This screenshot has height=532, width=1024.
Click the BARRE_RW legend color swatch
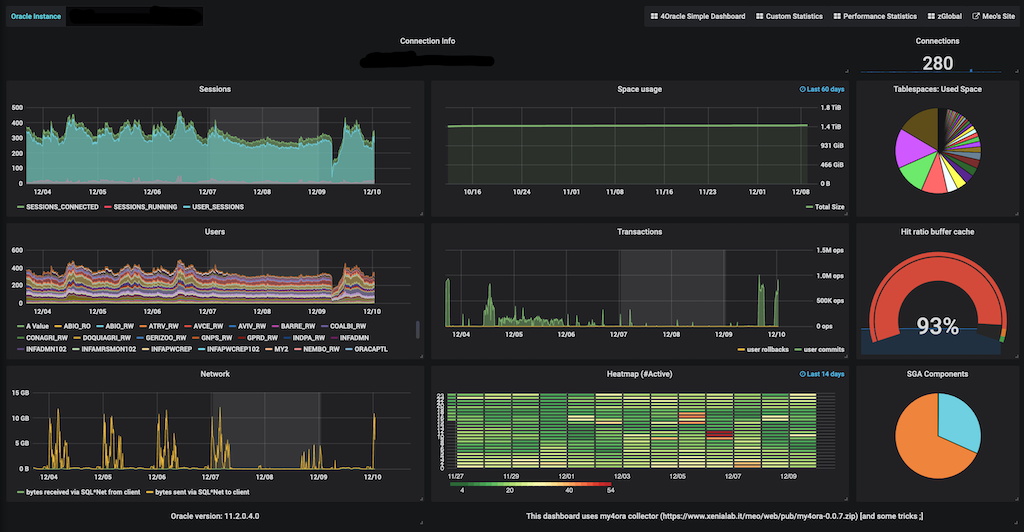coord(275,326)
